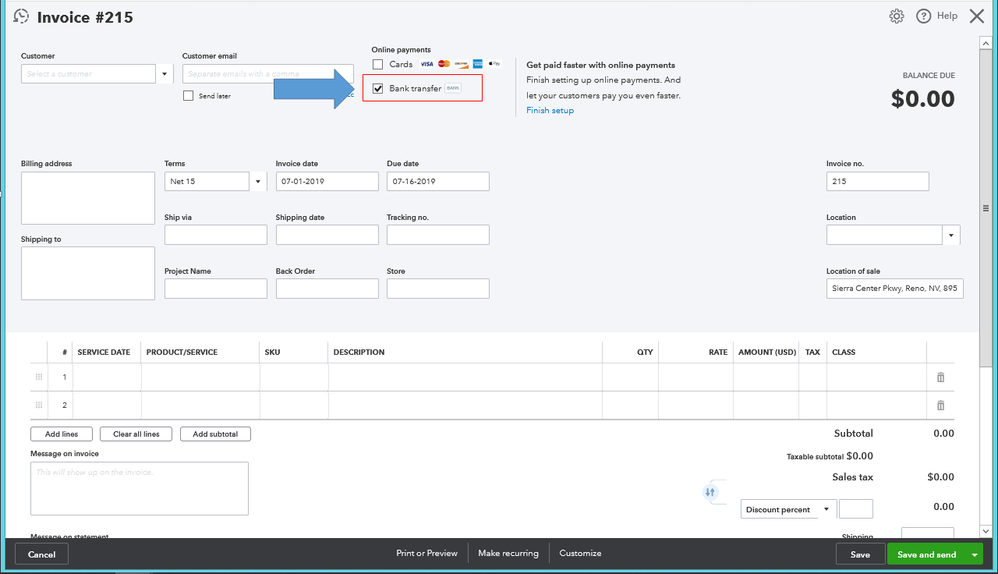The image size is (998, 574).
Task: Expand the Discount percent dropdown
Action: point(826,509)
